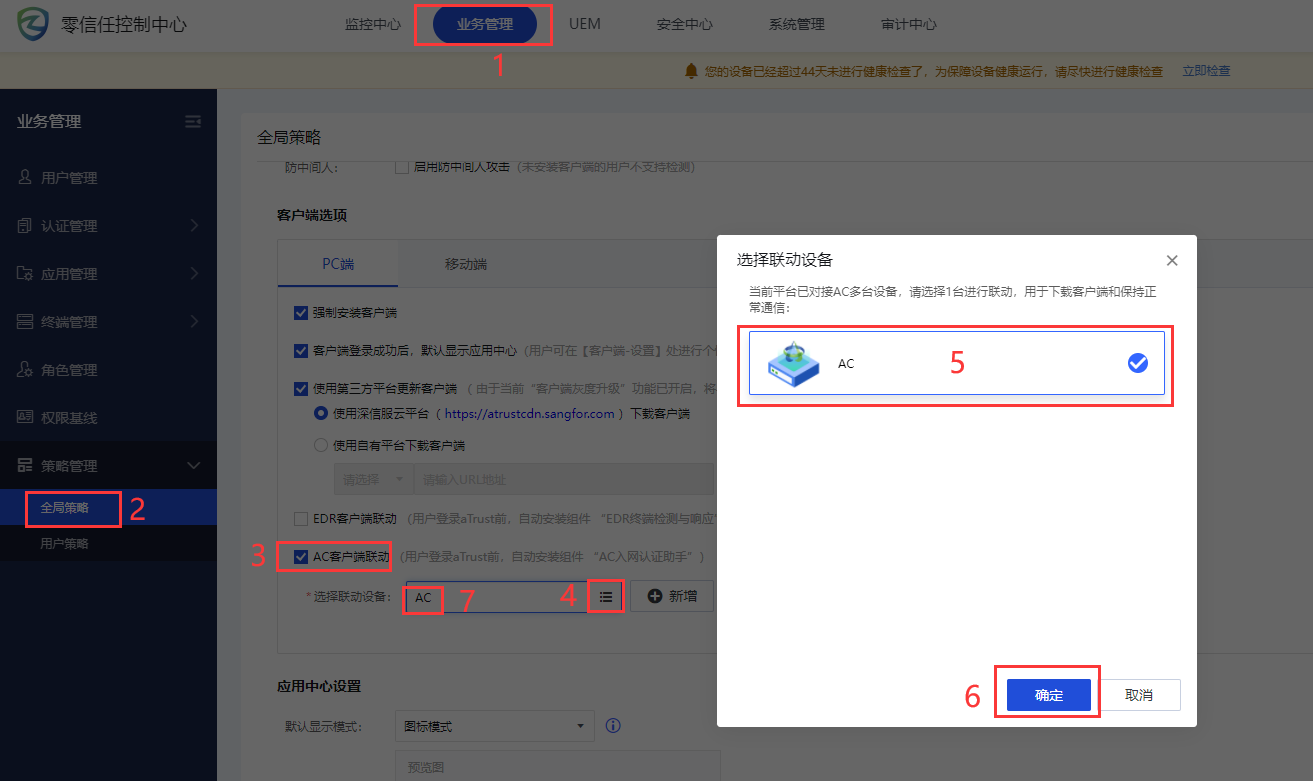
Task: Open 全局策略 in the sidebar
Action: [65, 508]
